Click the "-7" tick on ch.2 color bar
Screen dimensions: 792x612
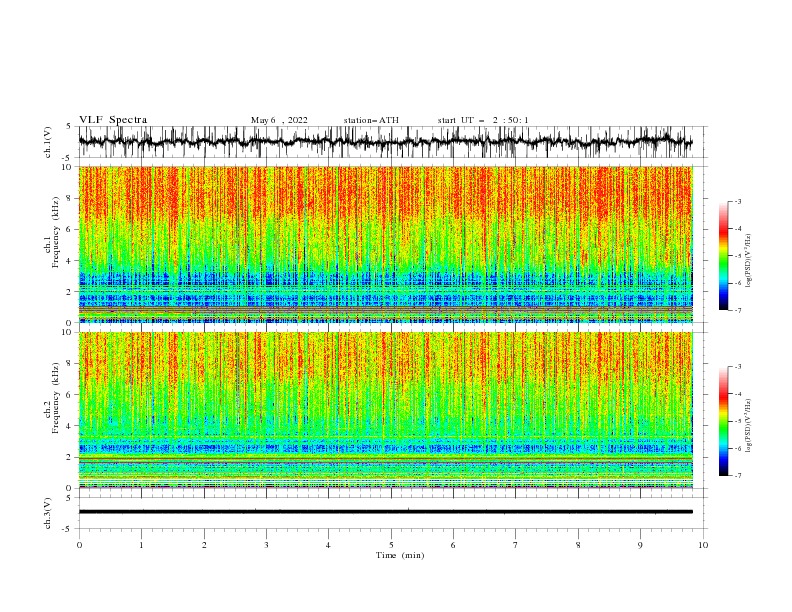(737, 476)
